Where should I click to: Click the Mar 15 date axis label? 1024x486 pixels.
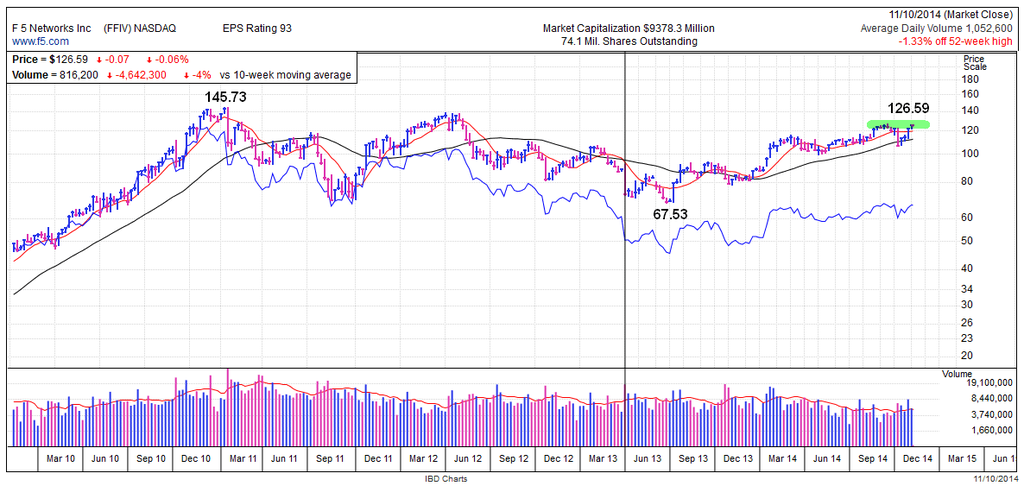[963, 459]
